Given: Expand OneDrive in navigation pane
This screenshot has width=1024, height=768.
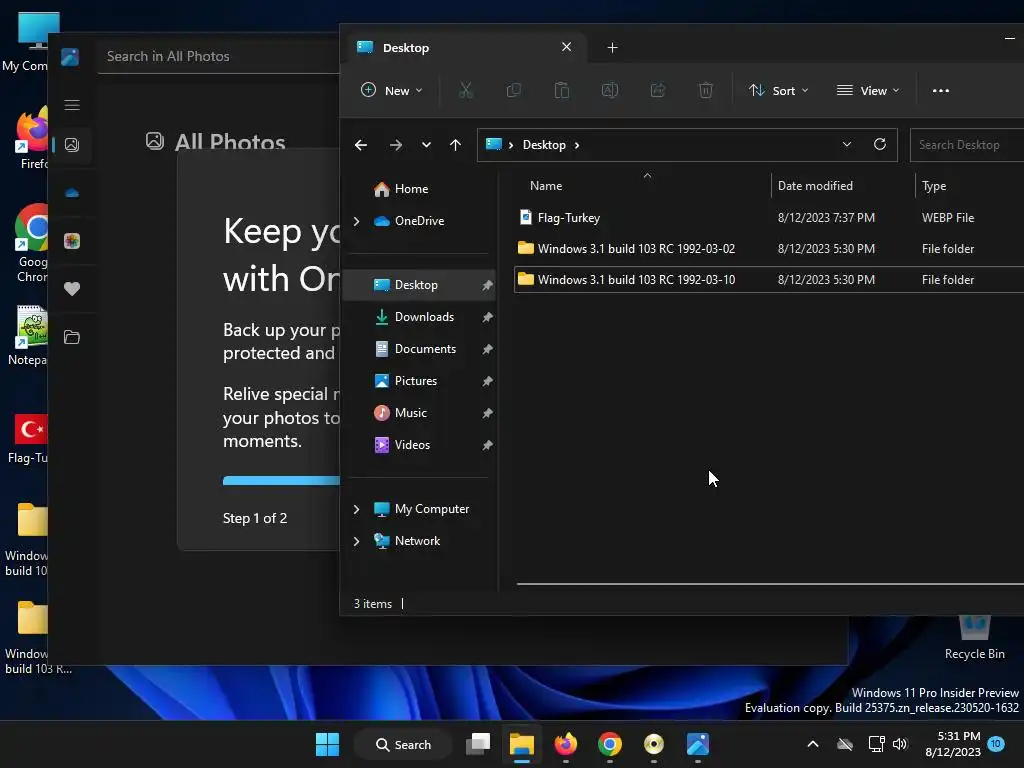Looking at the screenshot, I should tap(357, 221).
